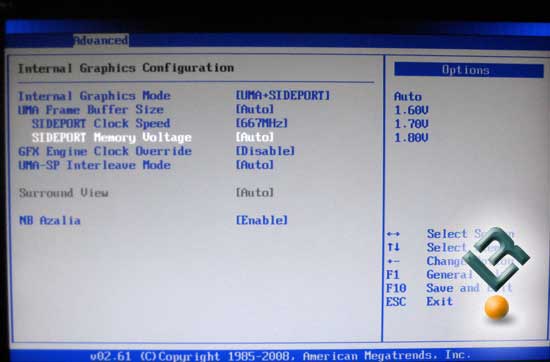The image size is (550, 362).
Task: Toggle GFX Engine Clock Override [Disable] value
Action: click(265, 151)
